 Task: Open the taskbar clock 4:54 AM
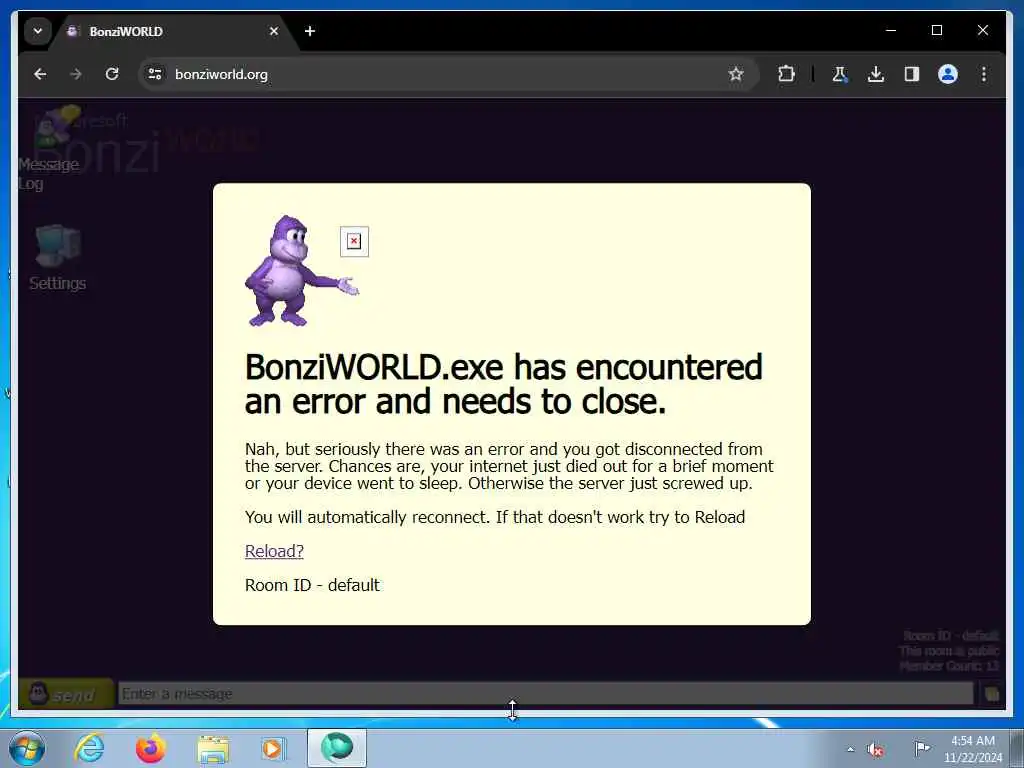[972, 749]
